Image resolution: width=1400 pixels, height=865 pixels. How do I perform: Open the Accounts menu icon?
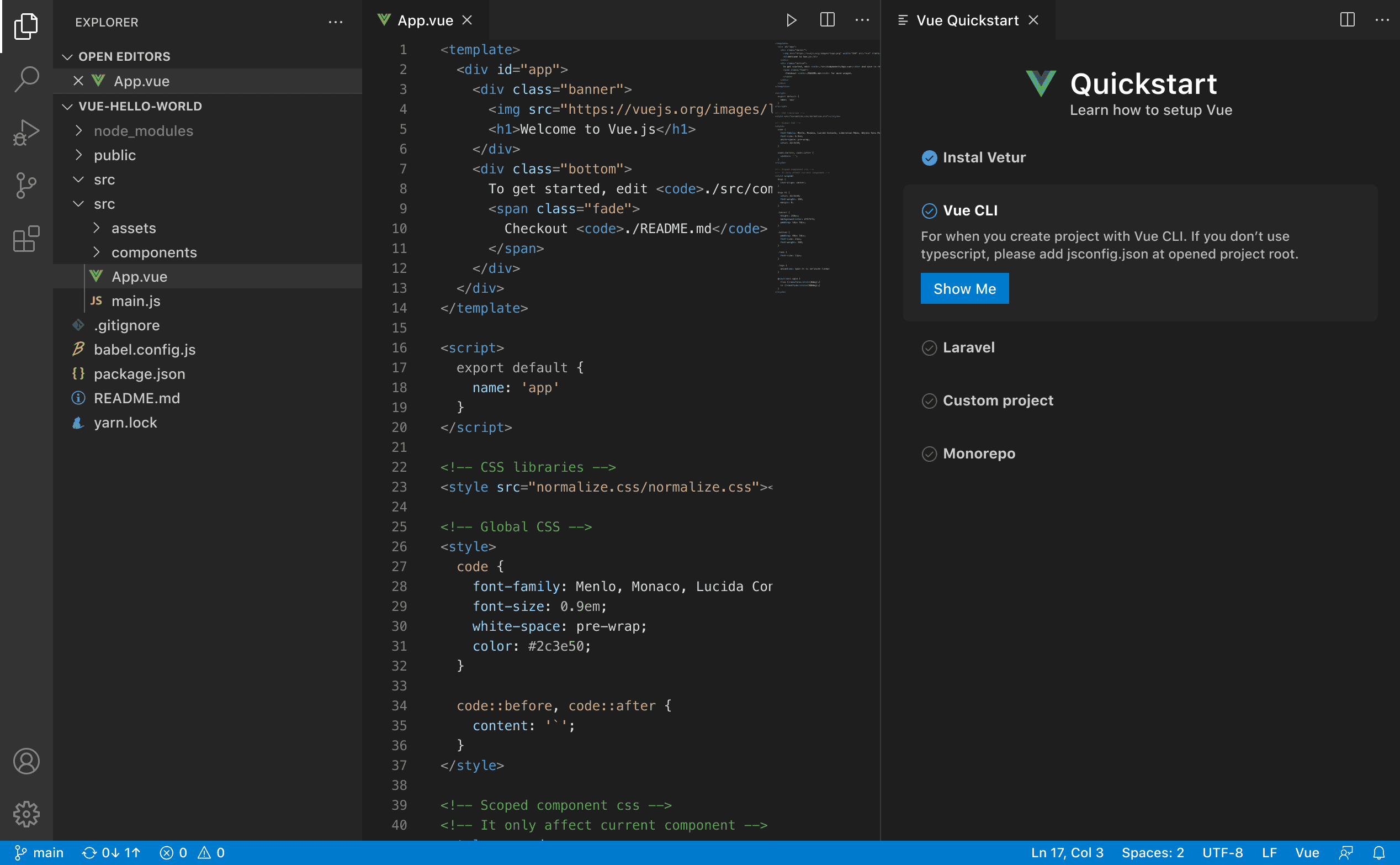[26, 761]
